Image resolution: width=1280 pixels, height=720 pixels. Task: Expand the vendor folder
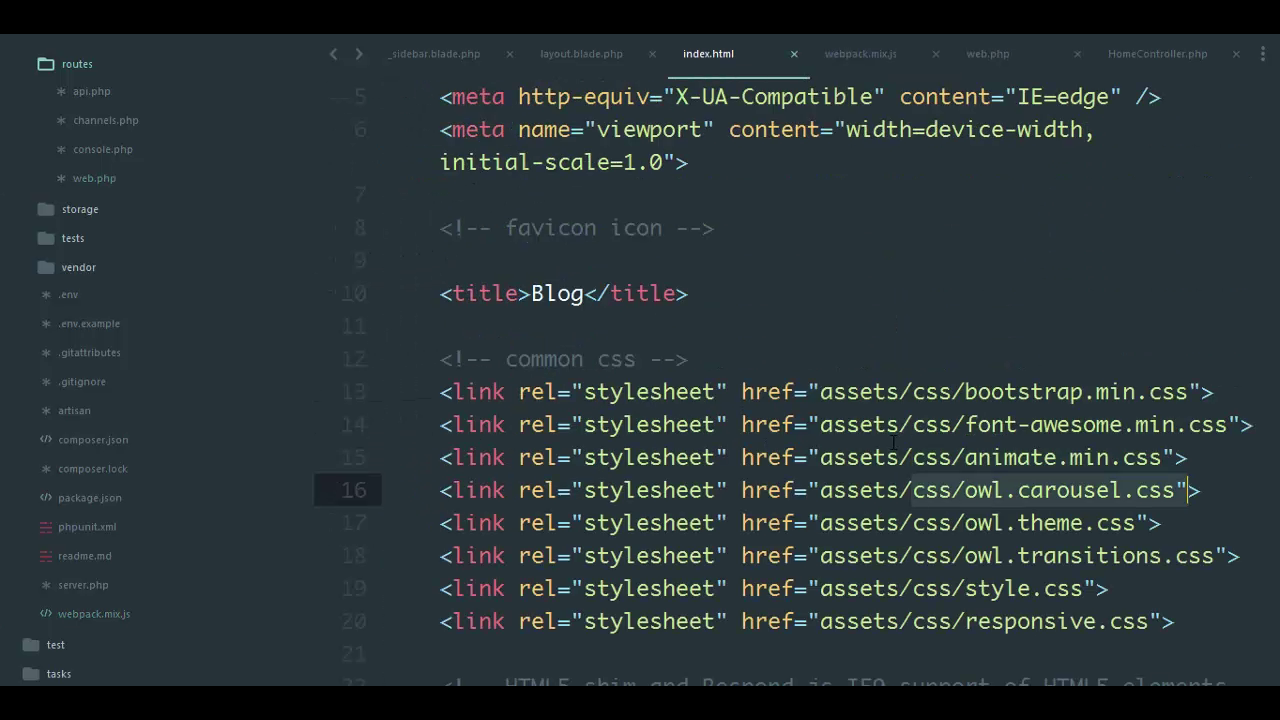point(78,267)
